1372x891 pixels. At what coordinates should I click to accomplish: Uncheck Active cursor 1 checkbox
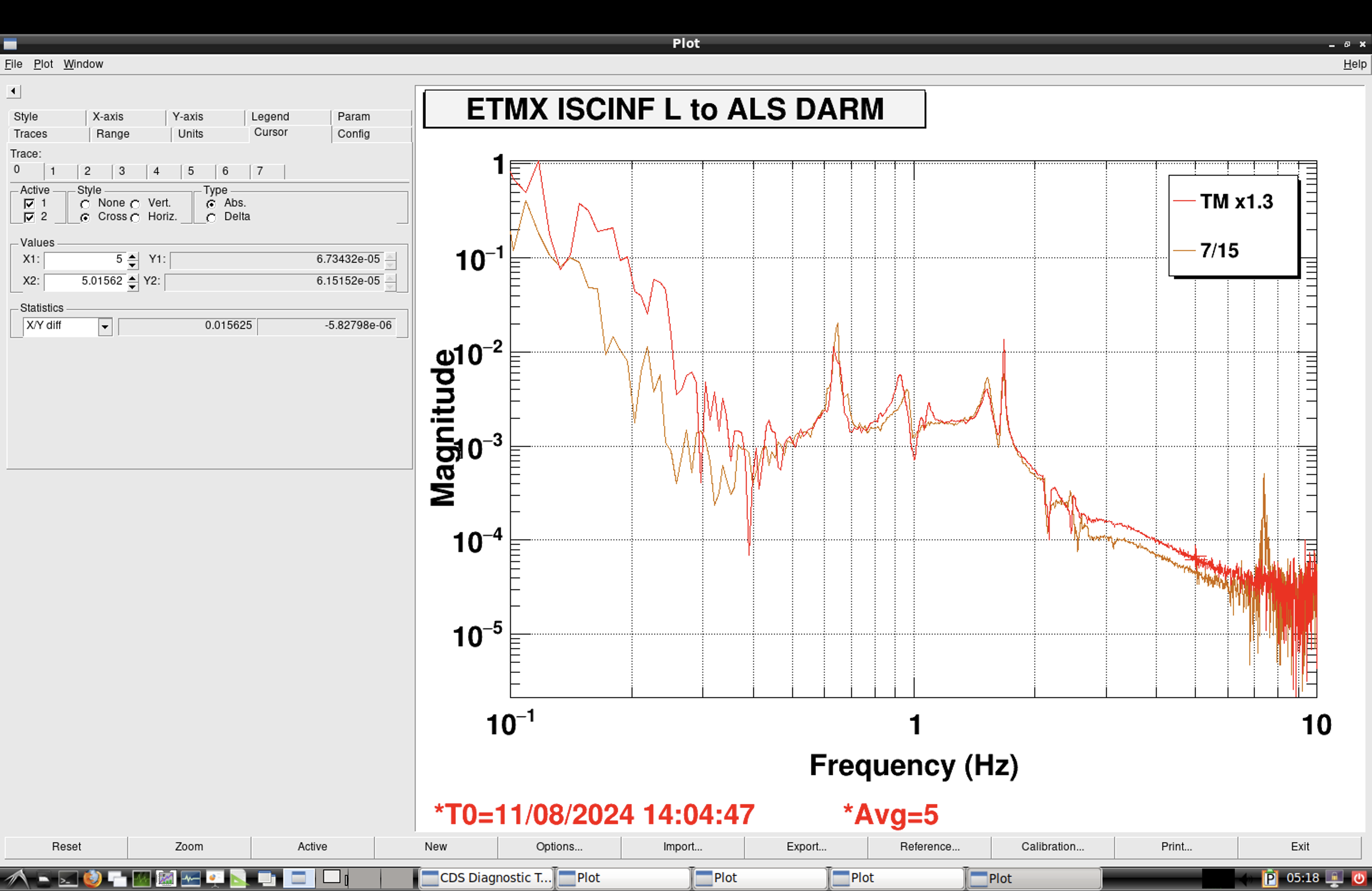(x=29, y=203)
